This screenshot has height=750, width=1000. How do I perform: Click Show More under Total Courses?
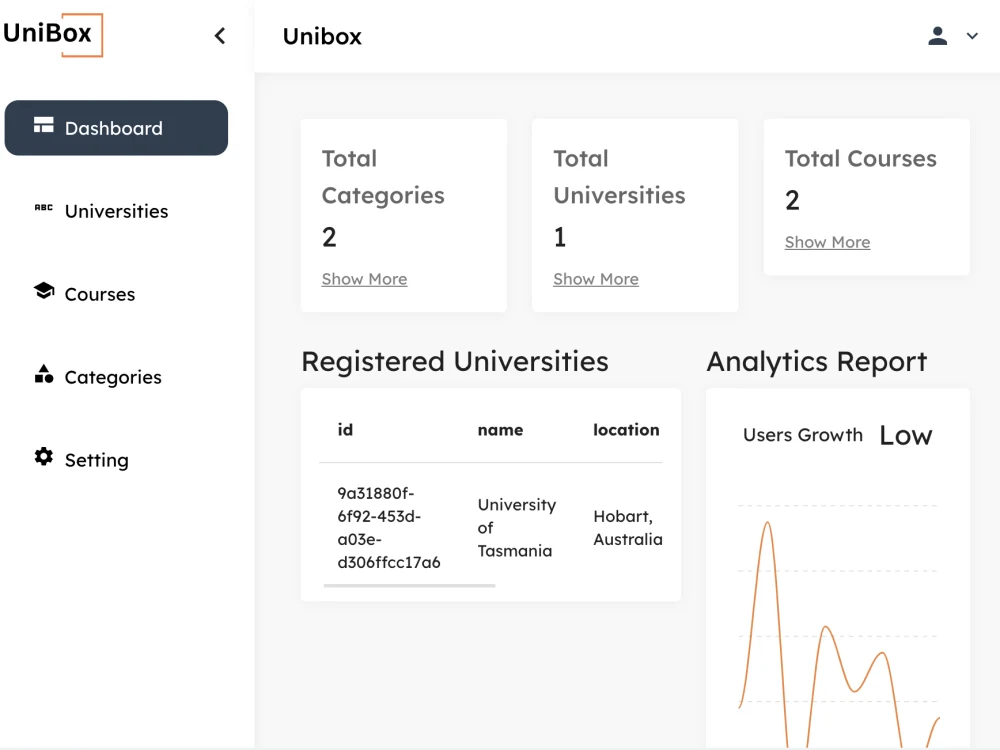[x=827, y=241]
